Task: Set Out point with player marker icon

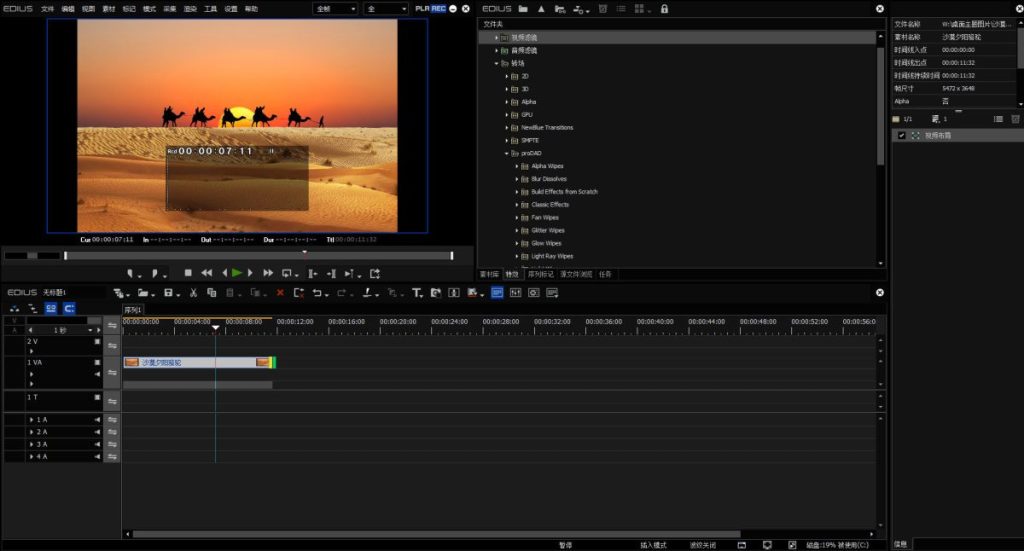Action: point(157,274)
